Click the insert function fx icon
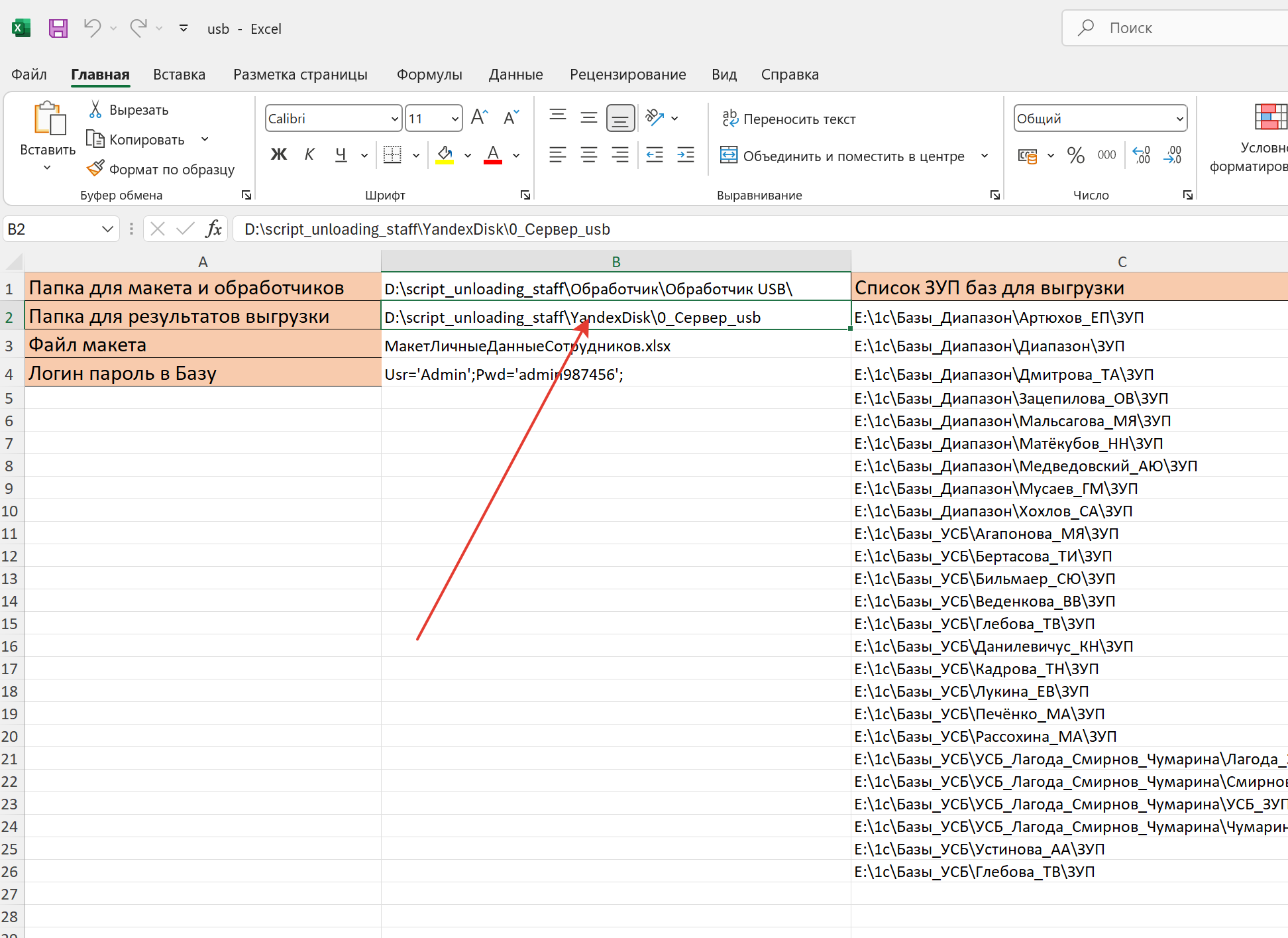Screen dimensions: 1288x938 (x=213, y=229)
